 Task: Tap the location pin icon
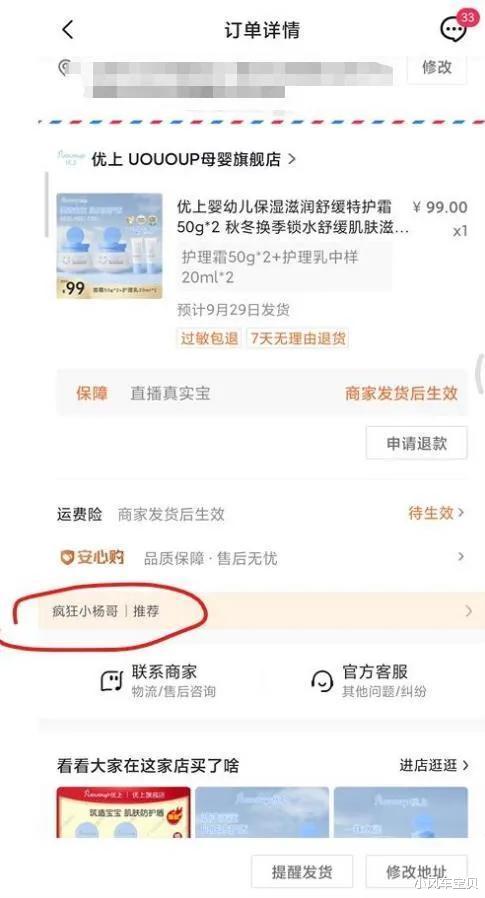click(64, 67)
